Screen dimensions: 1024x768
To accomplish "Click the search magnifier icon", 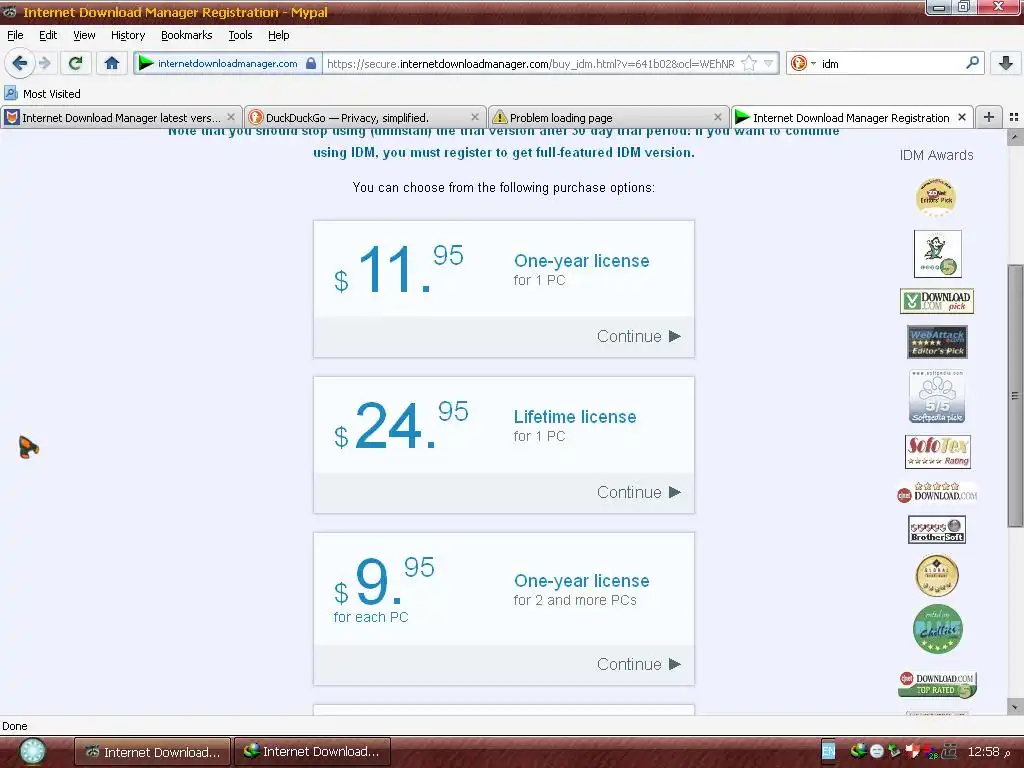I will pyautogui.click(x=972, y=63).
